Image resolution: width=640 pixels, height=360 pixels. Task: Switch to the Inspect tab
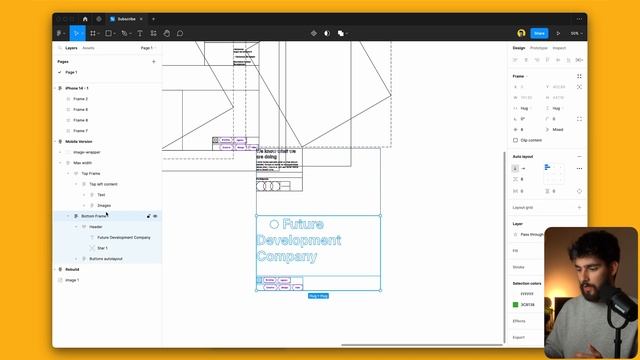point(559,48)
